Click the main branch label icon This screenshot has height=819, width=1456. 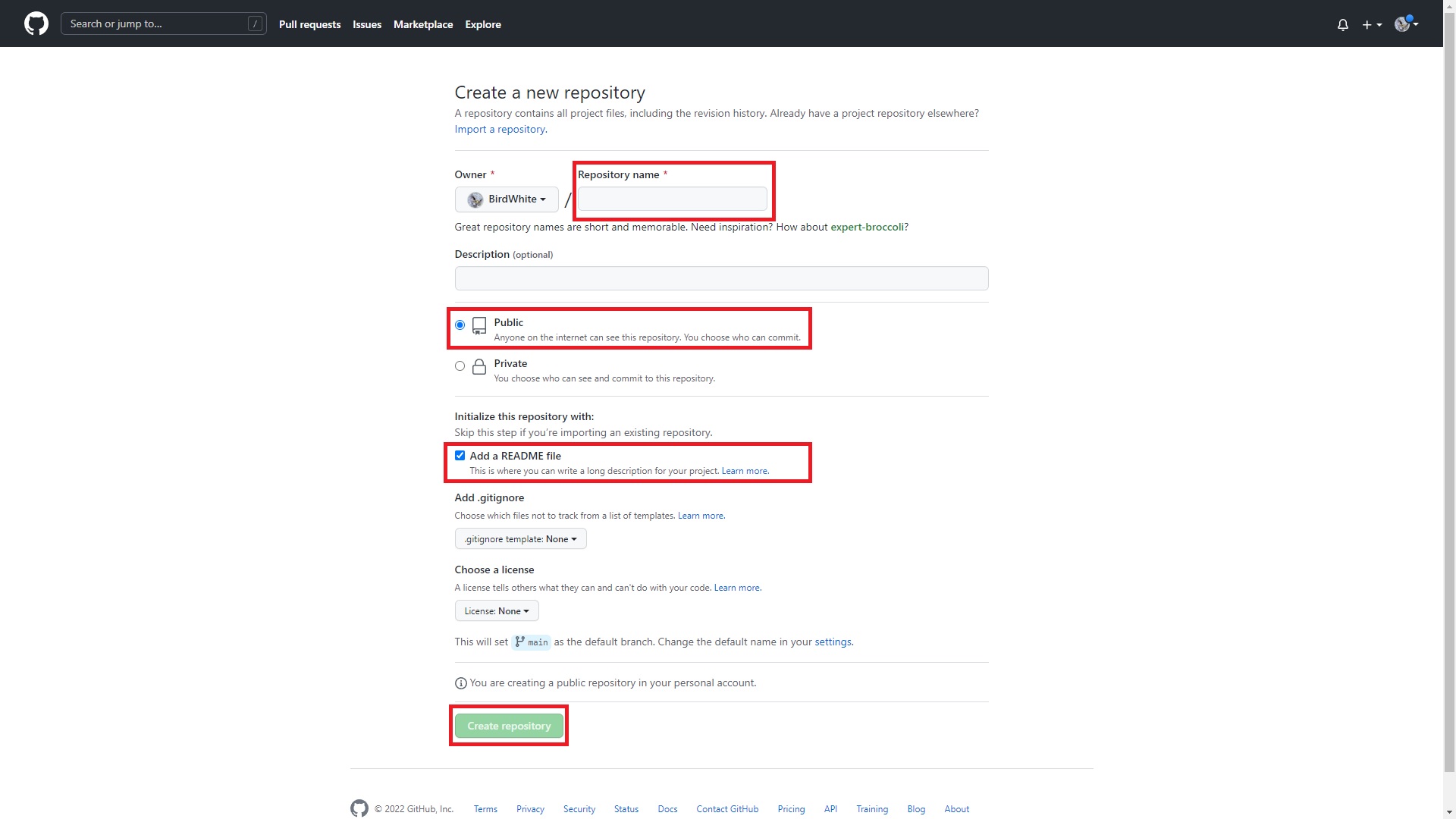pyautogui.click(x=520, y=642)
